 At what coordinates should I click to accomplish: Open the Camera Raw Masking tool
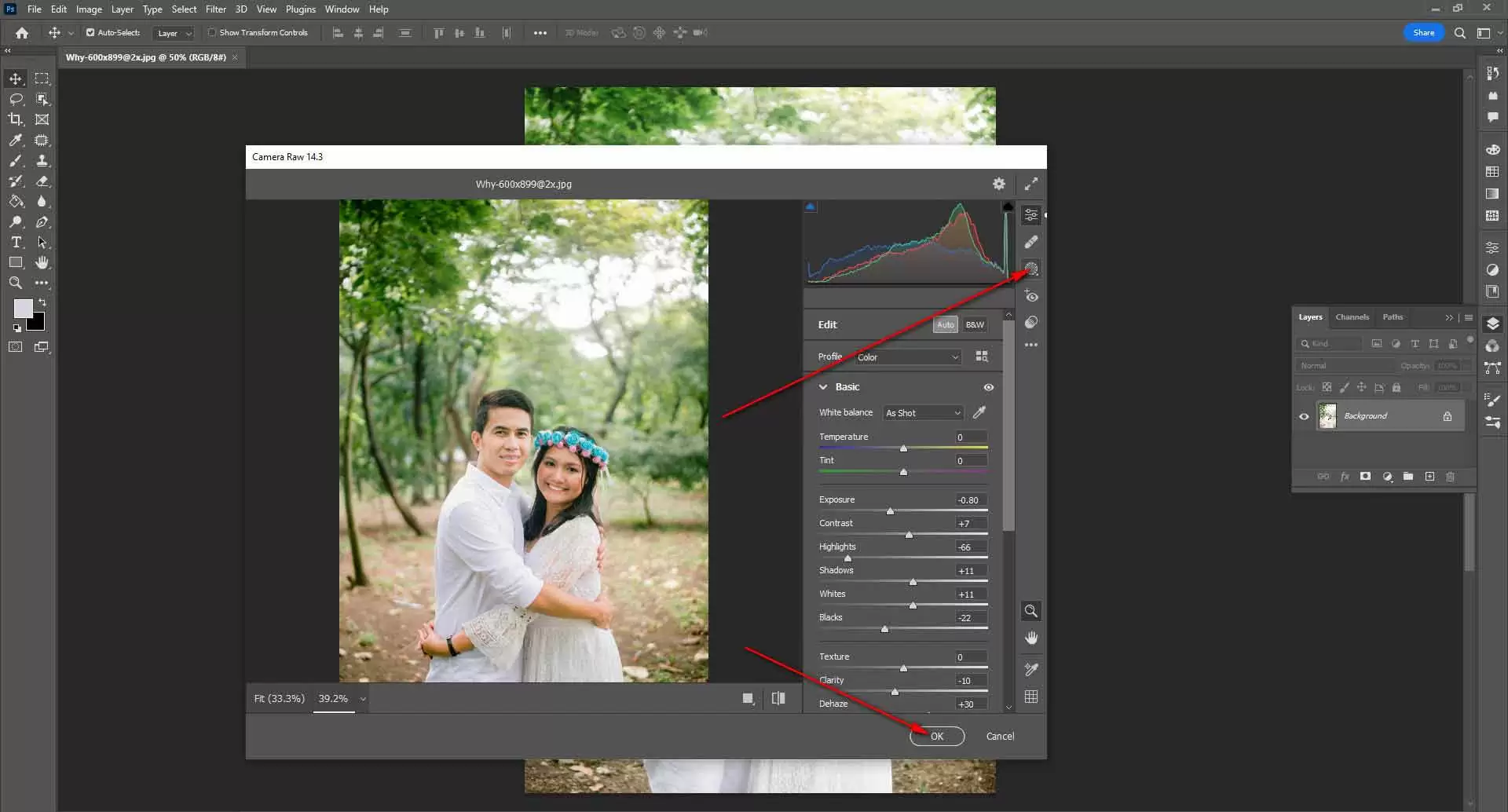coord(1032,269)
